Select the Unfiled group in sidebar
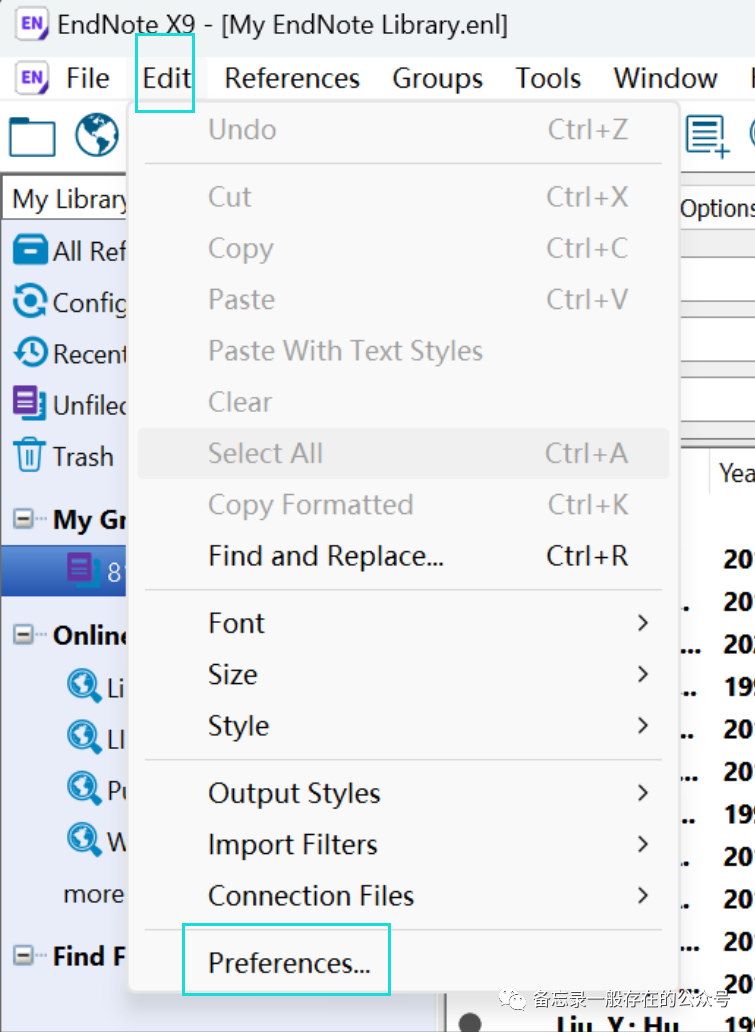This screenshot has height=1032, width=755. coord(68,404)
